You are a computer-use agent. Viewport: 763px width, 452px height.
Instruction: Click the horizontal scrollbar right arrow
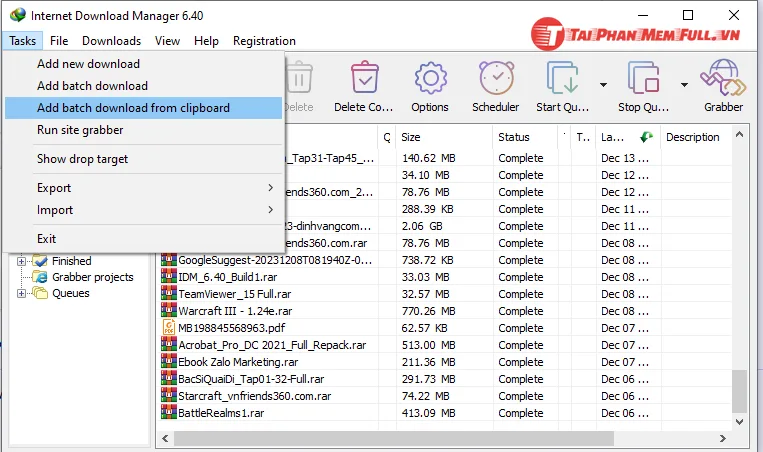(x=723, y=438)
